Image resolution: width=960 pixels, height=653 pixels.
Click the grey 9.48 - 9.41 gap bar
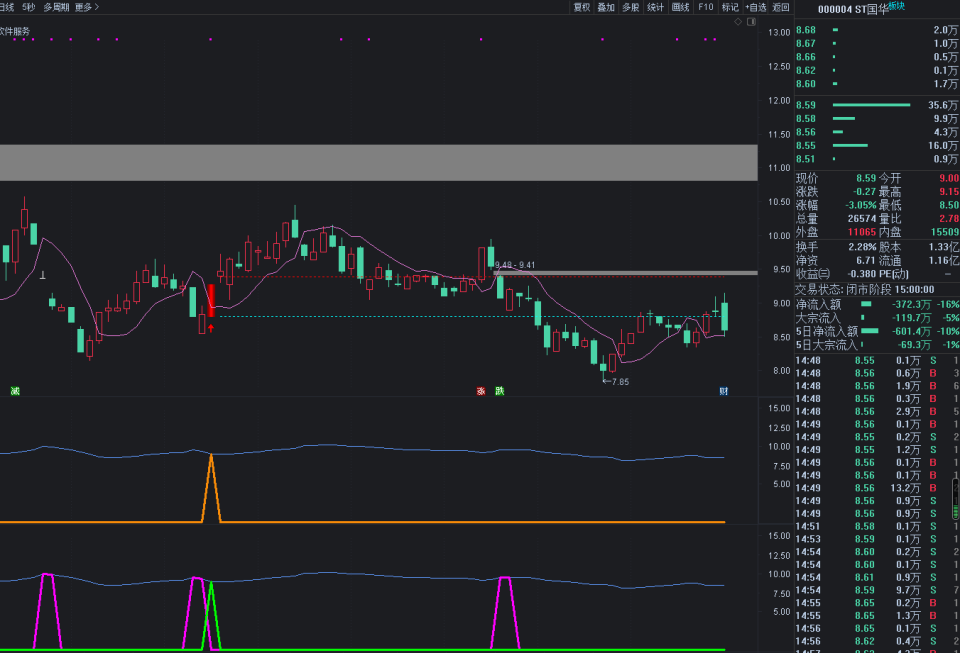[625, 272]
